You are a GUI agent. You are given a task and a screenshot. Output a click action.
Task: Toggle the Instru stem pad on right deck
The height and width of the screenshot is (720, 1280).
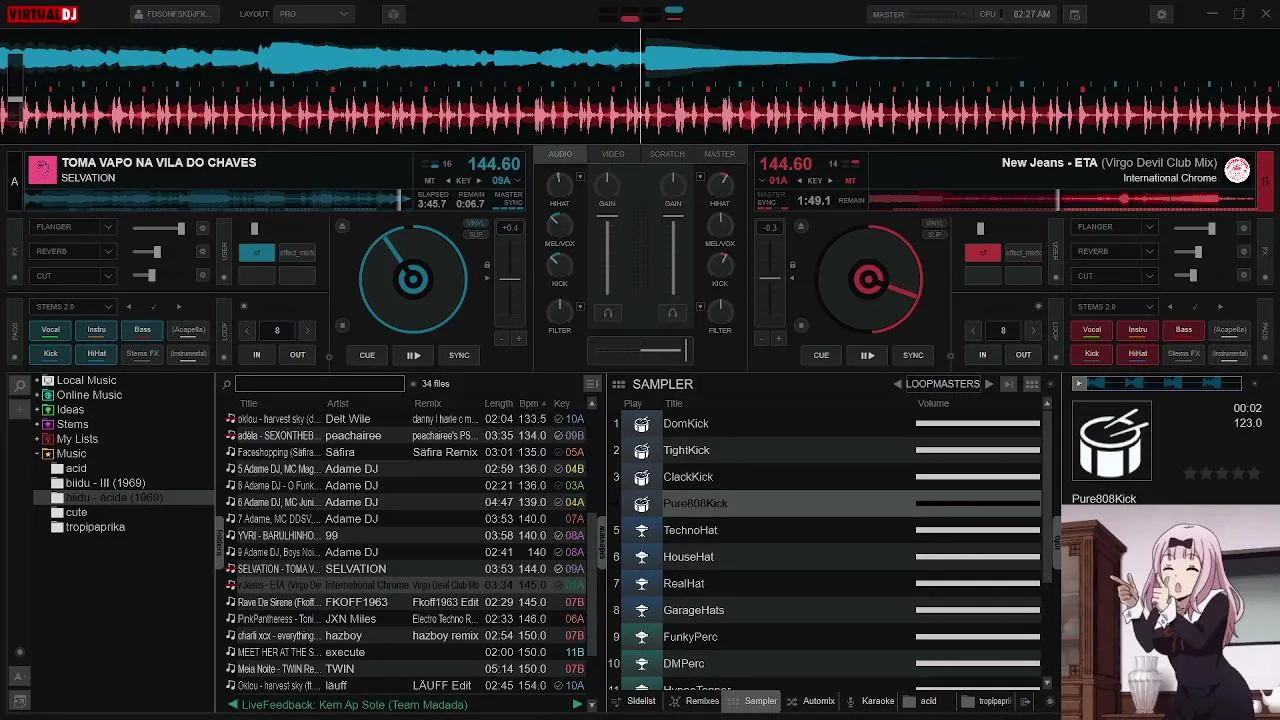tap(1138, 330)
